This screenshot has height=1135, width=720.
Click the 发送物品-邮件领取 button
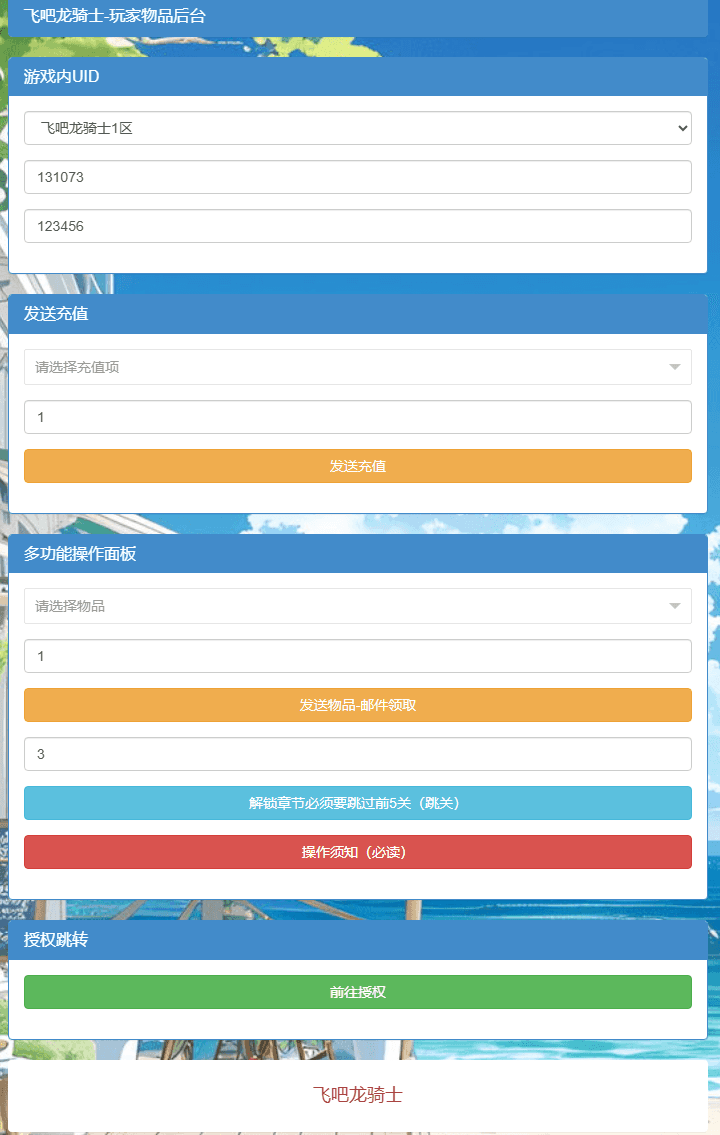(x=357, y=705)
